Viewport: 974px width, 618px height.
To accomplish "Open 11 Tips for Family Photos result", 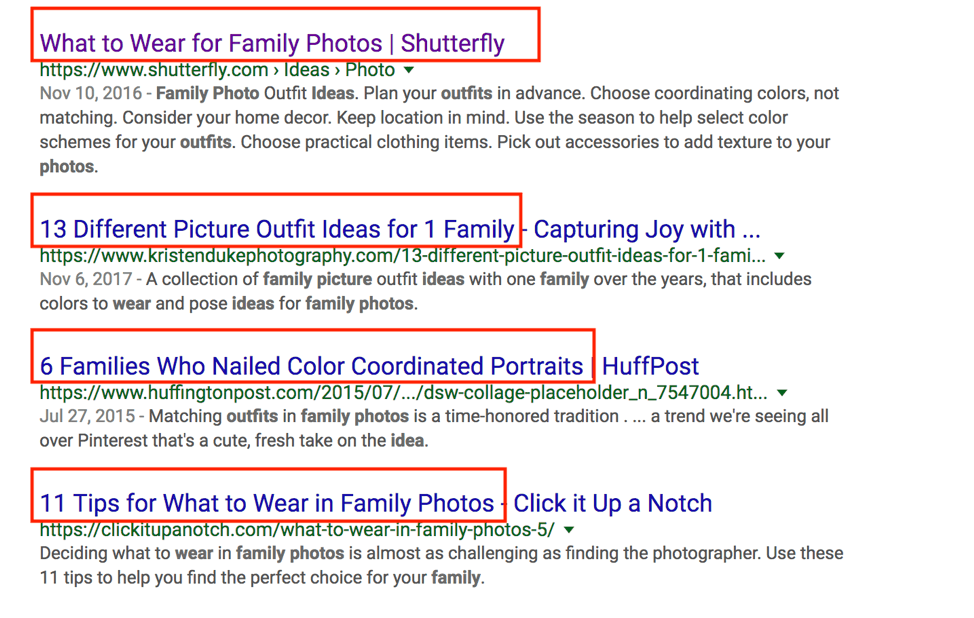I will click(x=267, y=502).
